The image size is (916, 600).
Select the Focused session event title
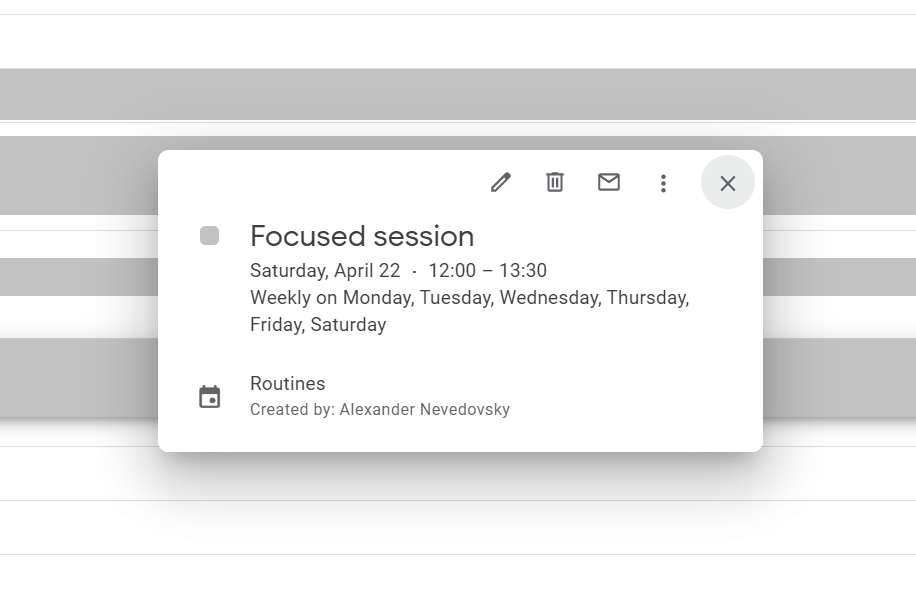pyautogui.click(x=362, y=236)
